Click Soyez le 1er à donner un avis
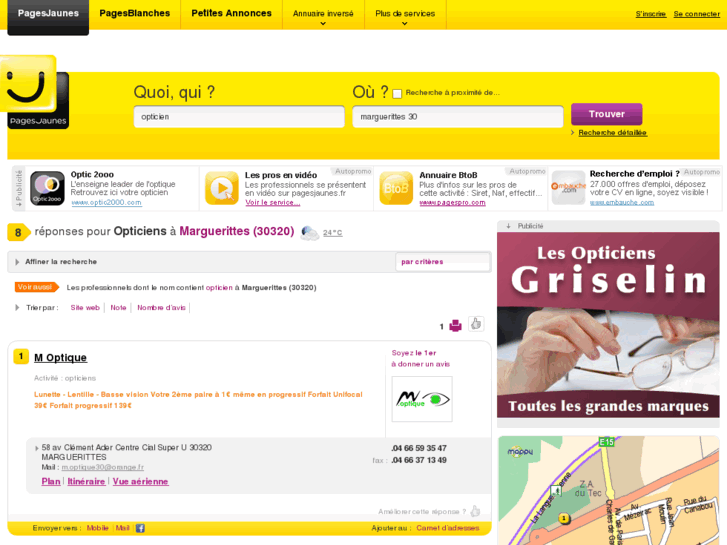The image size is (727, 545). click(x=420, y=359)
